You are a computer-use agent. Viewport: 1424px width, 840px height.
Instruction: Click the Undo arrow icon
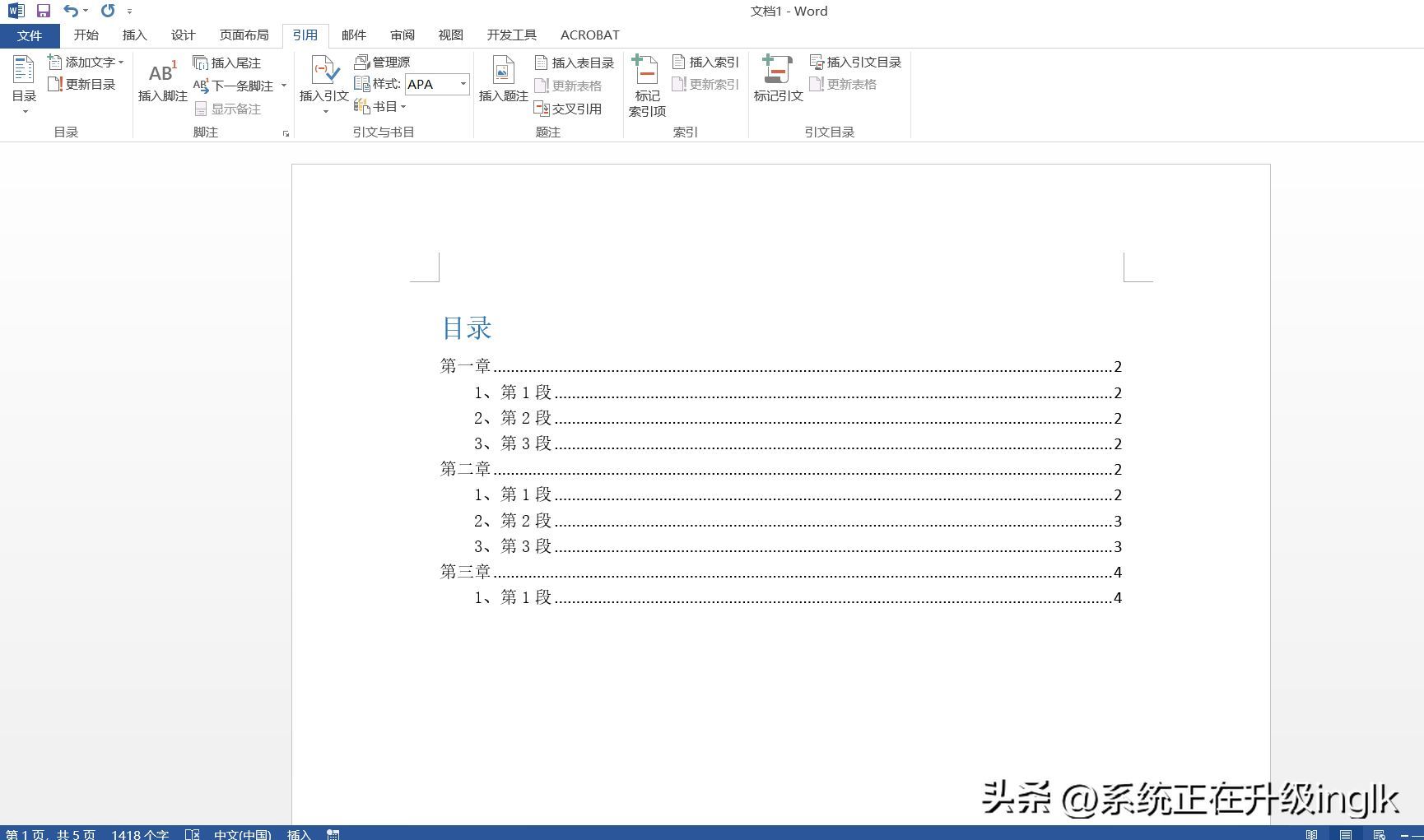click(x=72, y=11)
